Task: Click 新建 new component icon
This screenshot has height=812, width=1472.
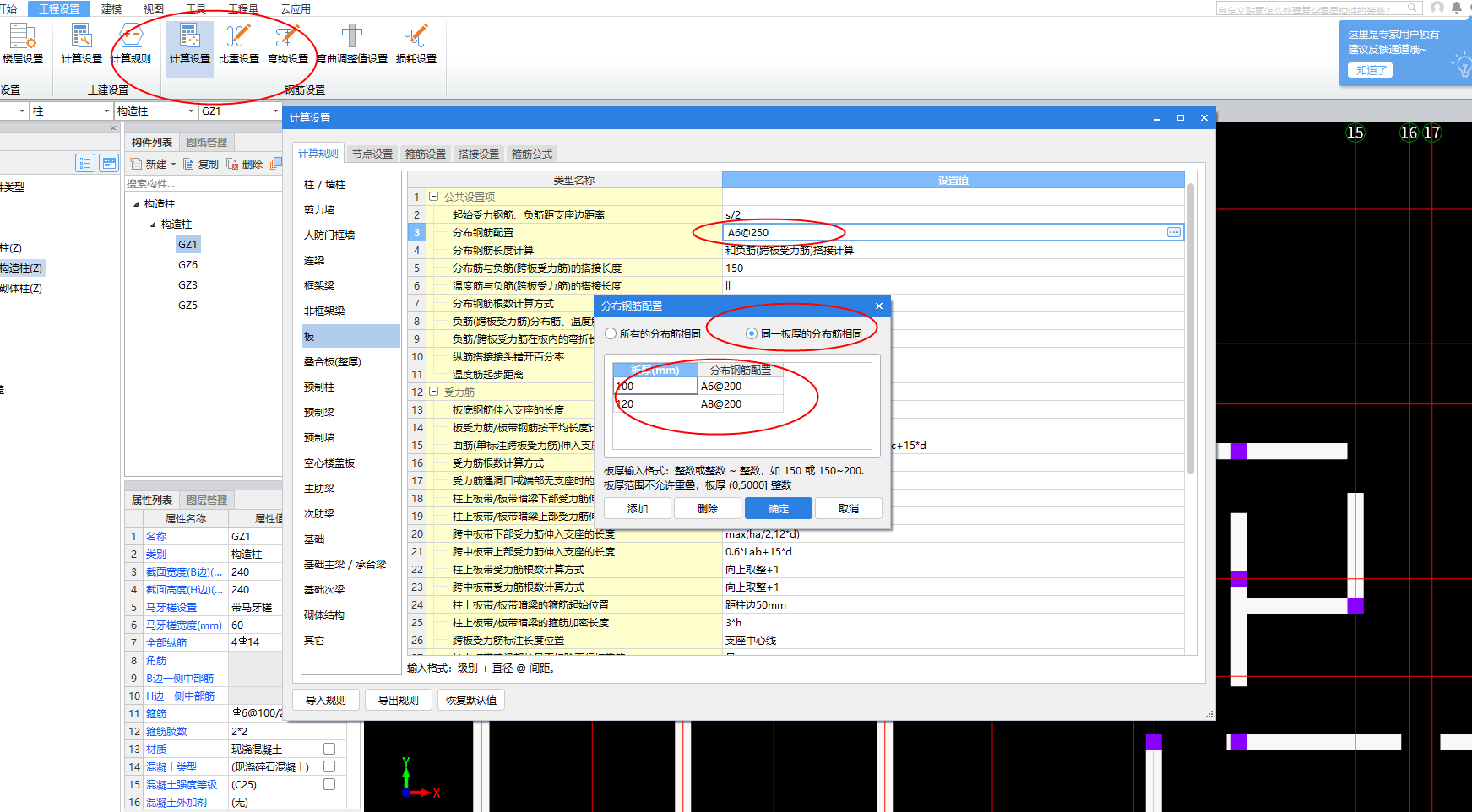Action: (x=137, y=164)
